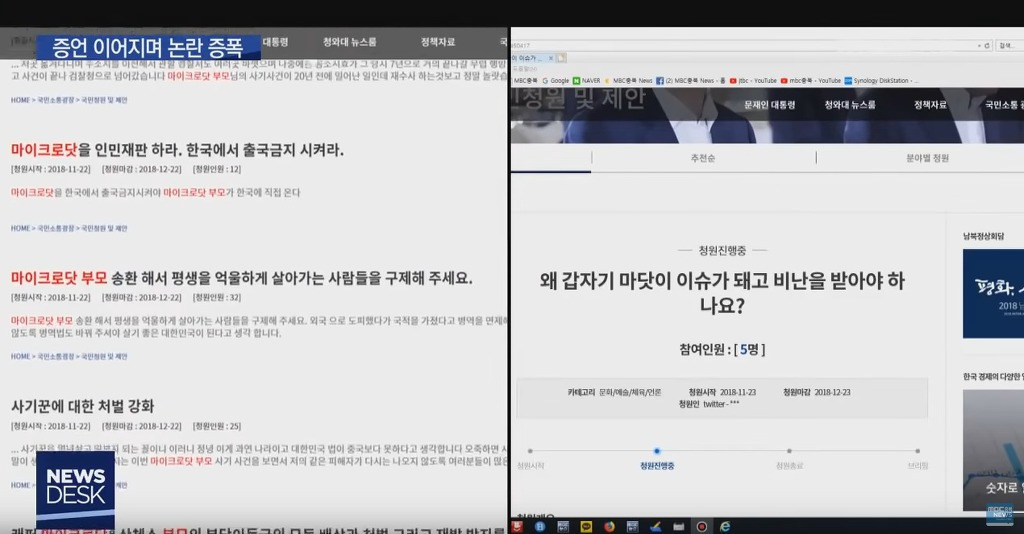Screen dimensions: 1024x534
Task: Open a new tab beside the 이슈가 tab
Action: (x=561, y=58)
